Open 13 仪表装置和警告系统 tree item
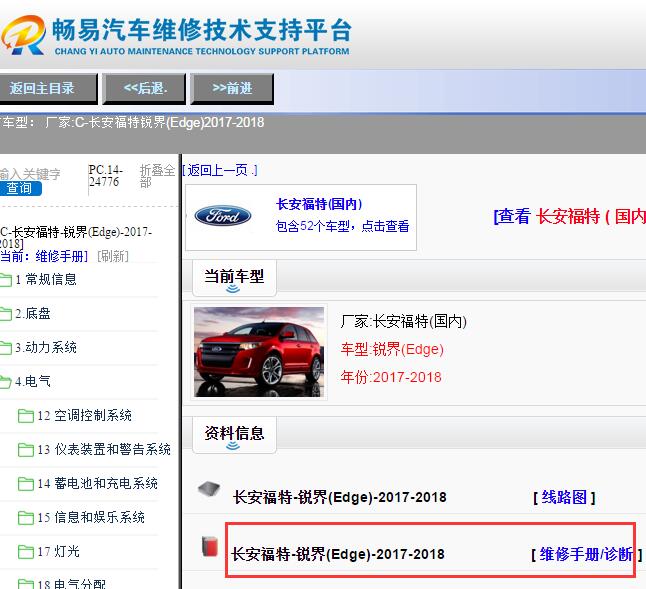This screenshot has height=589, width=646. point(104,449)
